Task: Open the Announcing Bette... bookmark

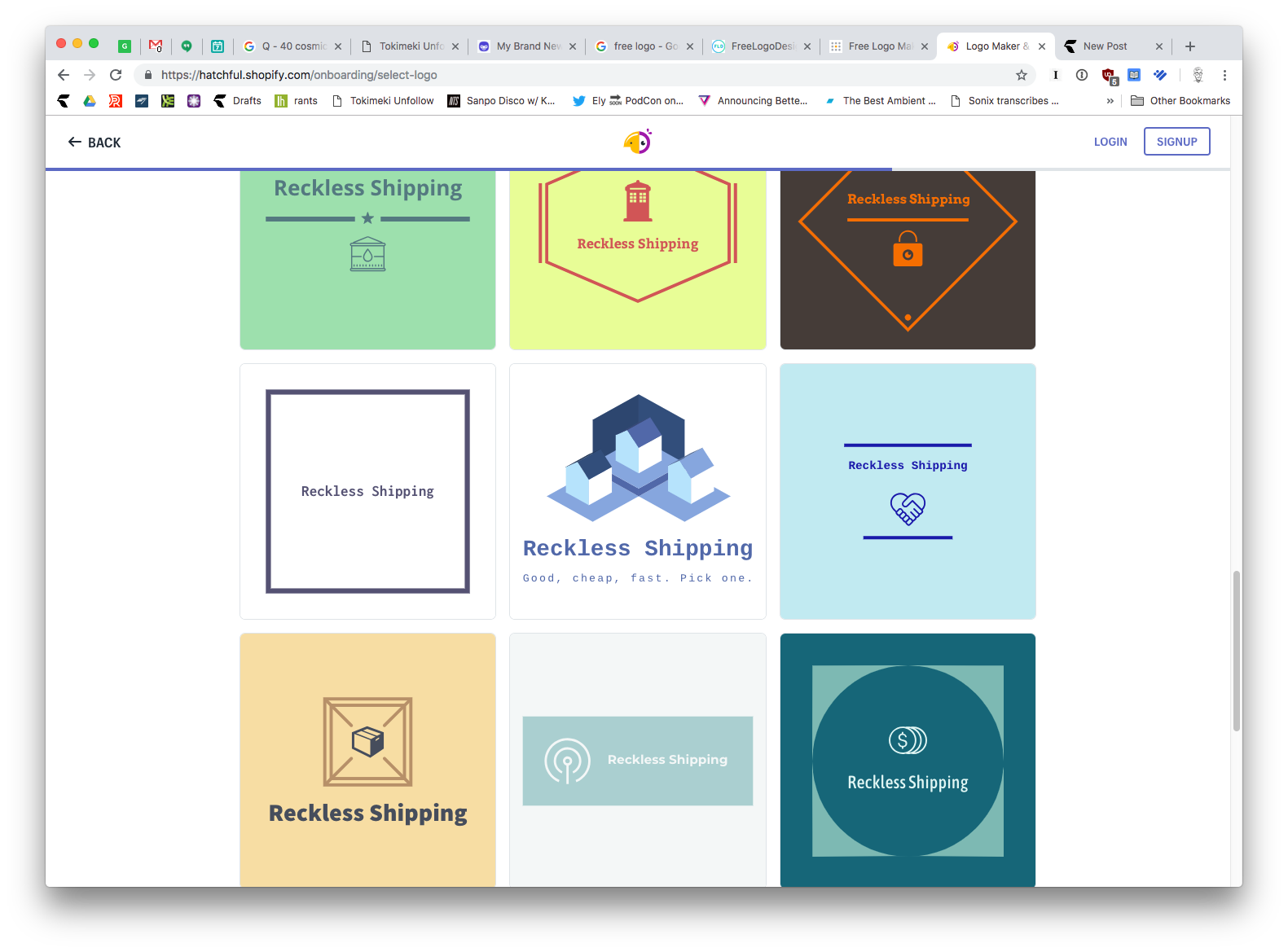Action: pyautogui.click(x=754, y=101)
